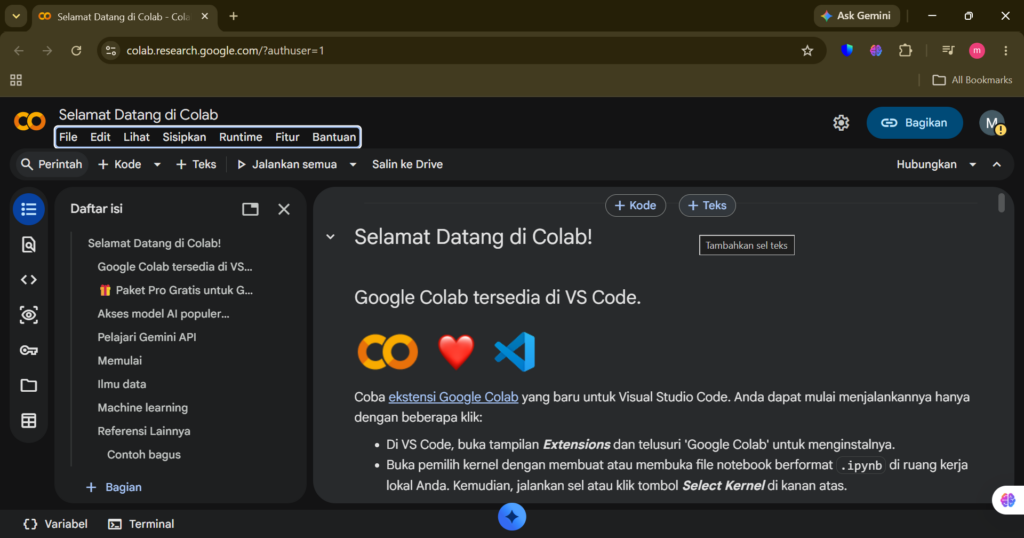Screen dimensions: 1024x538
Task: Open the Chrome profile avatar
Action: 977,50
